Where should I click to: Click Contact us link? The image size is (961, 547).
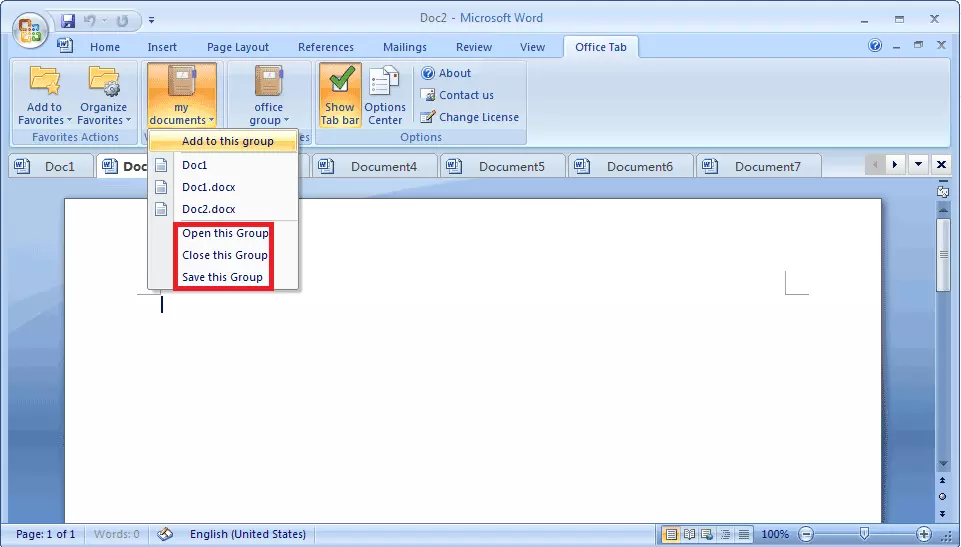pyautogui.click(x=457, y=95)
